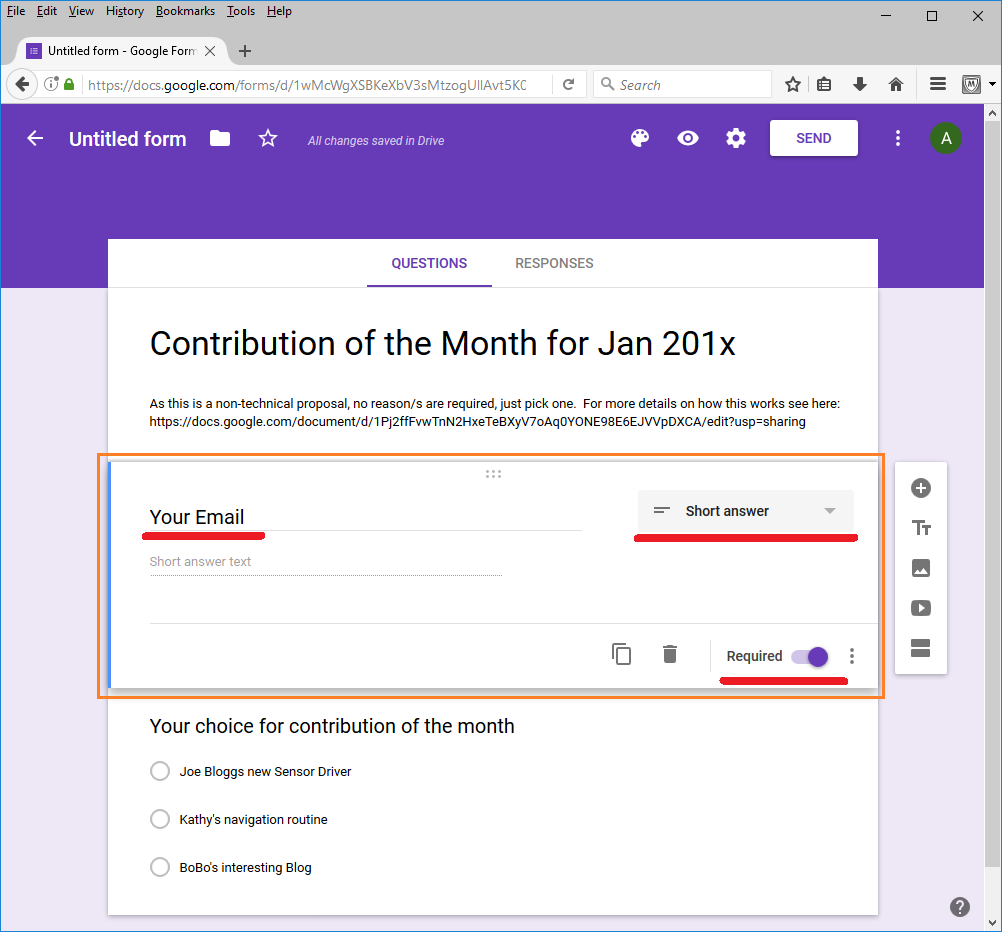Select Joe Bloggs new Sensor Driver option
The height and width of the screenshot is (932, 1002).
tap(160, 771)
